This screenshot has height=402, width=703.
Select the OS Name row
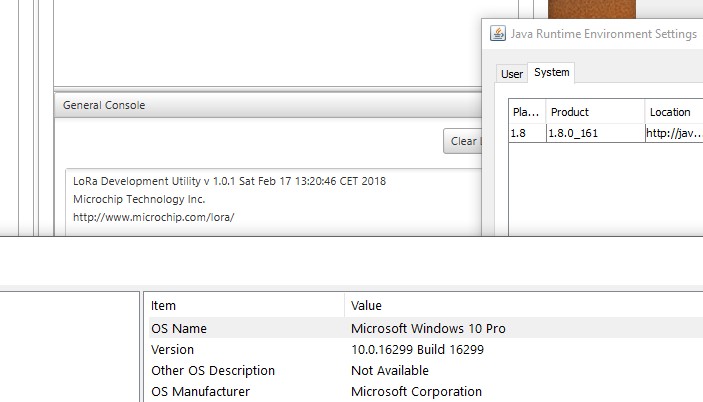(426, 328)
